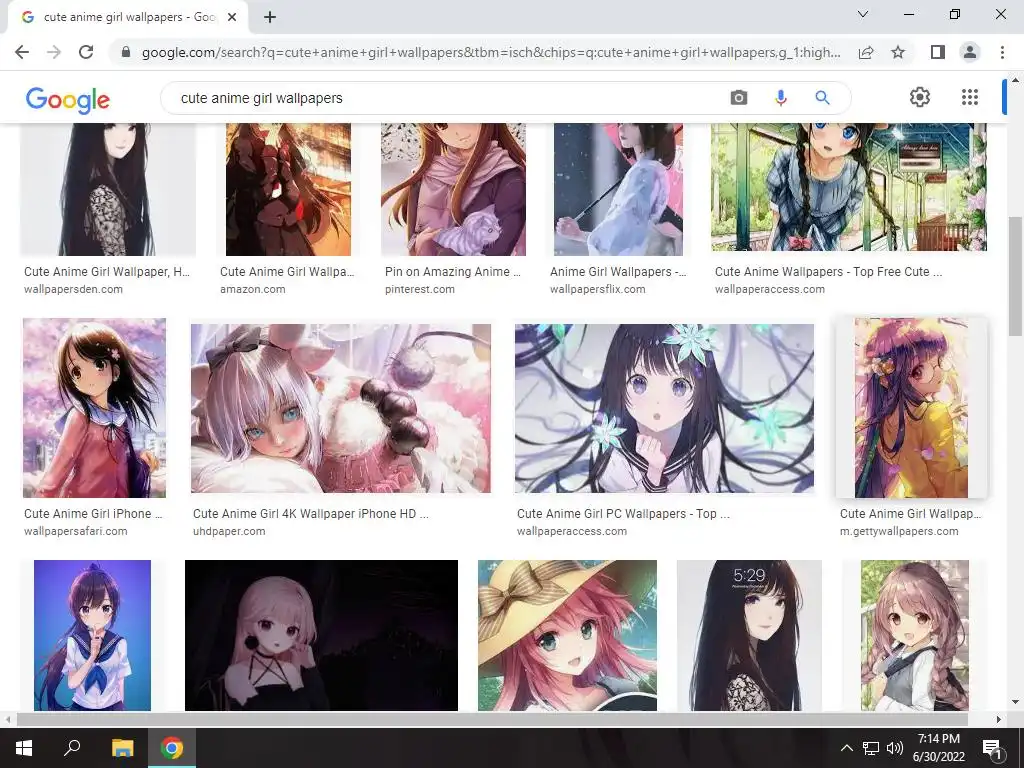The height and width of the screenshot is (768, 1024).
Task: Click 'Cute Anime Girl iPhone ...' title
Action: tap(93, 514)
